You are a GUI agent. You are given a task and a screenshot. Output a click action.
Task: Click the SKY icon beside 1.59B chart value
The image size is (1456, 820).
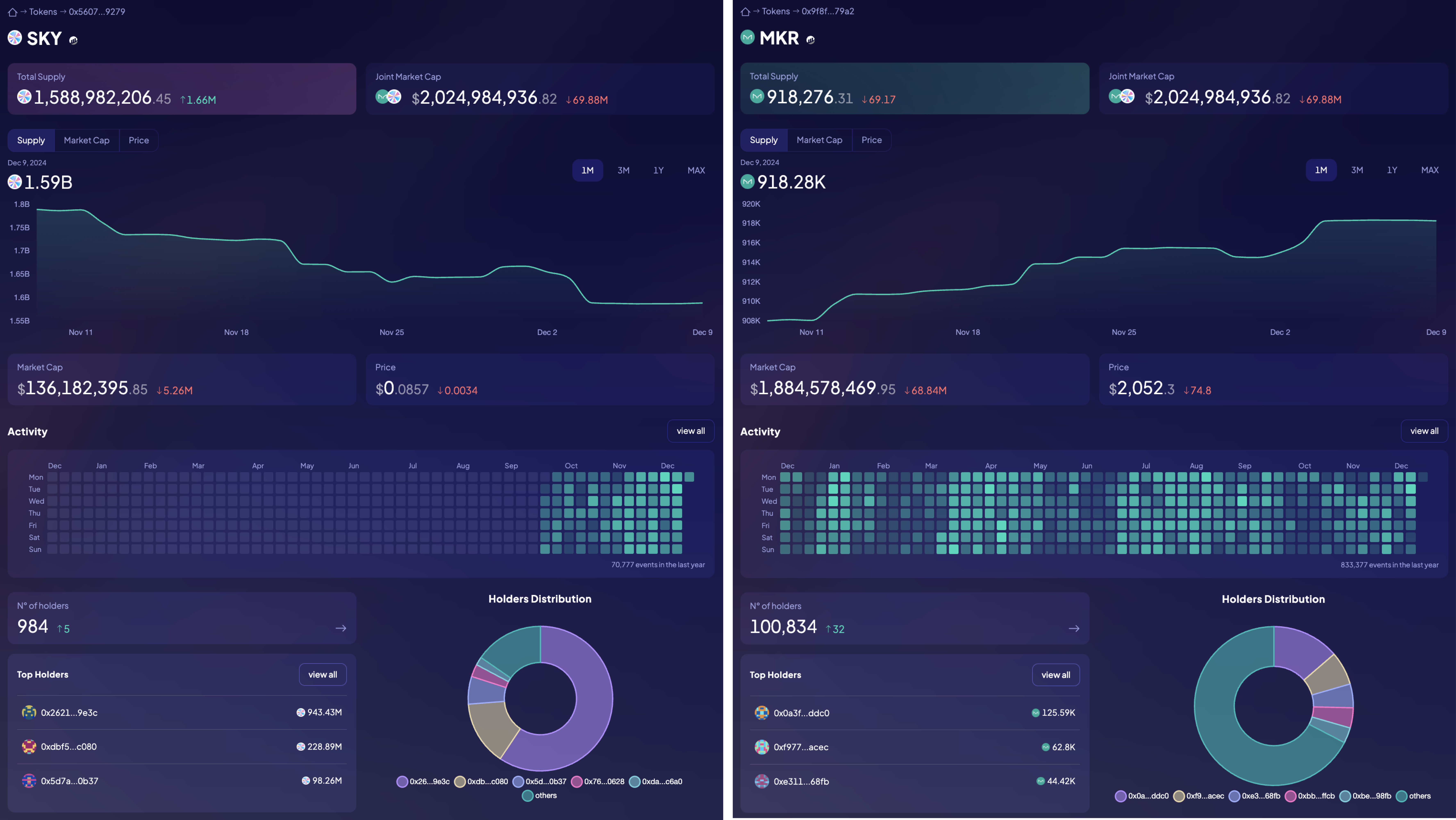[x=15, y=182]
